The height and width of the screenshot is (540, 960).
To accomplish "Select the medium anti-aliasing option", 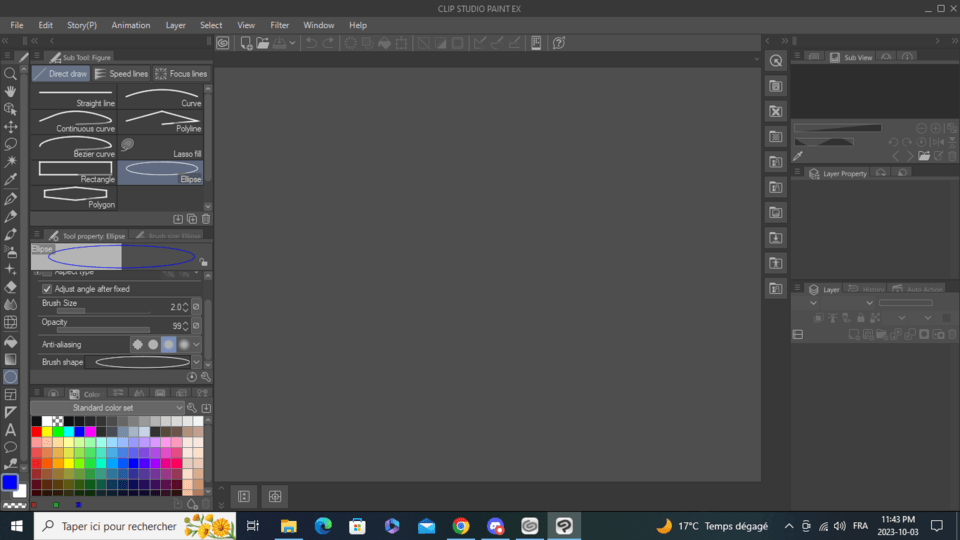I will (168, 345).
